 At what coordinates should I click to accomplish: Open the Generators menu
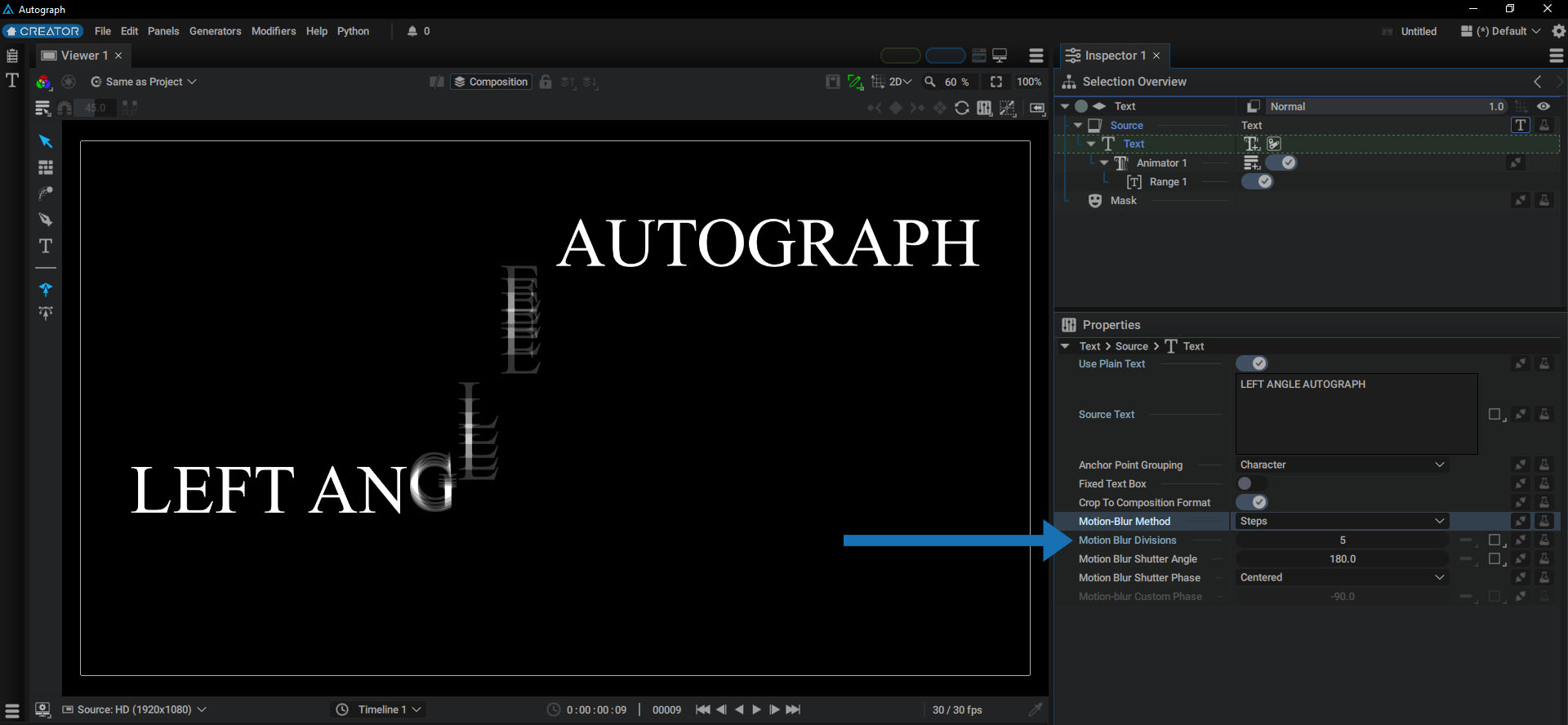(x=216, y=31)
